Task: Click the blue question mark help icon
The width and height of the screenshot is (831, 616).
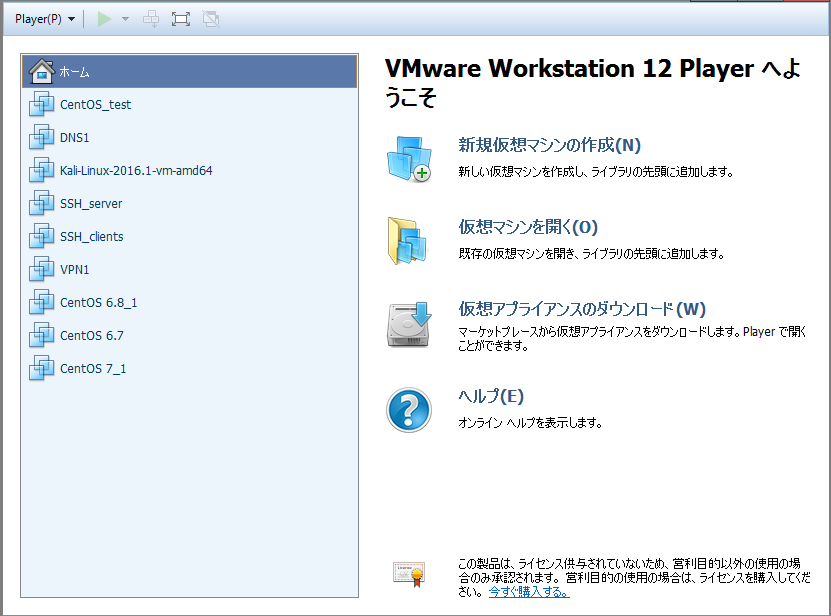Action: click(x=409, y=410)
